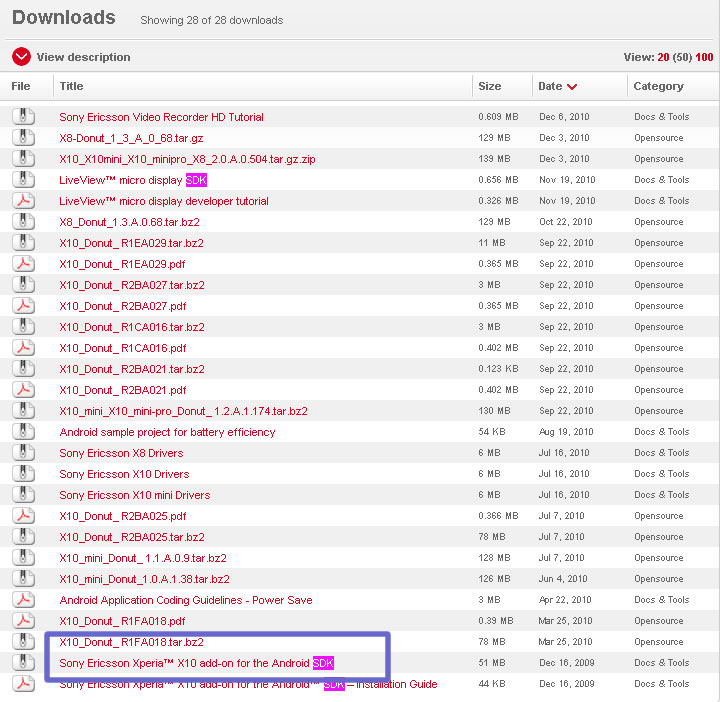Open Sony Ericsson X10 mini Drivers link
The height and width of the screenshot is (702, 720).
coord(135,495)
